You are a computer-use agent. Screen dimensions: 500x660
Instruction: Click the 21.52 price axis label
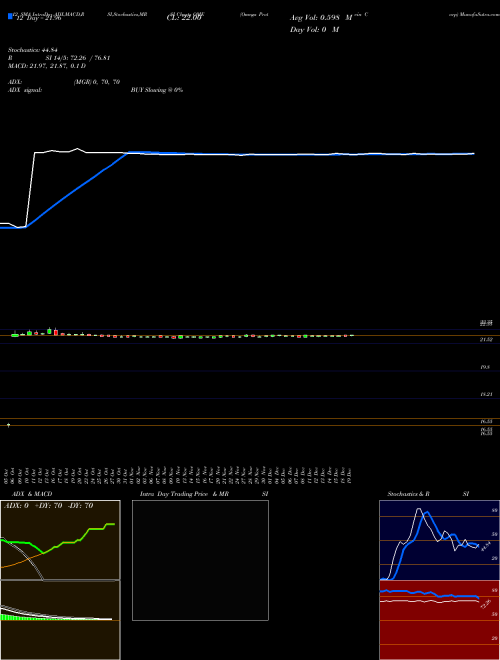(487, 339)
